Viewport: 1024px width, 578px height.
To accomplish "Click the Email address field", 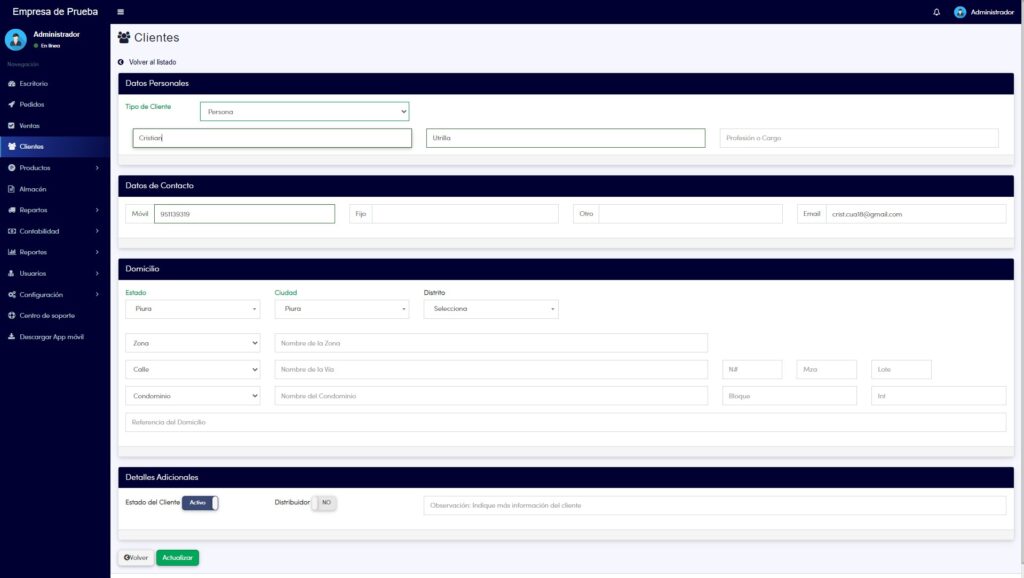I will tap(916, 214).
